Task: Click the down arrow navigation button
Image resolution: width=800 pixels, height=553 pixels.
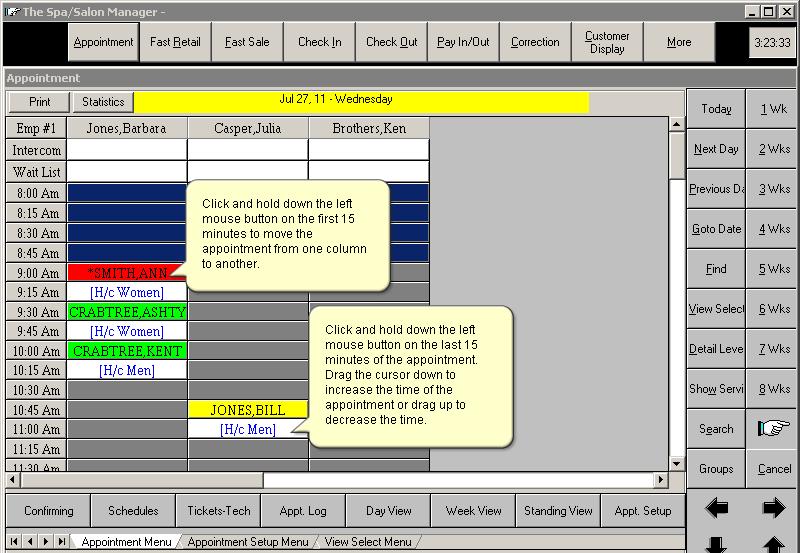Action: (x=716, y=544)
